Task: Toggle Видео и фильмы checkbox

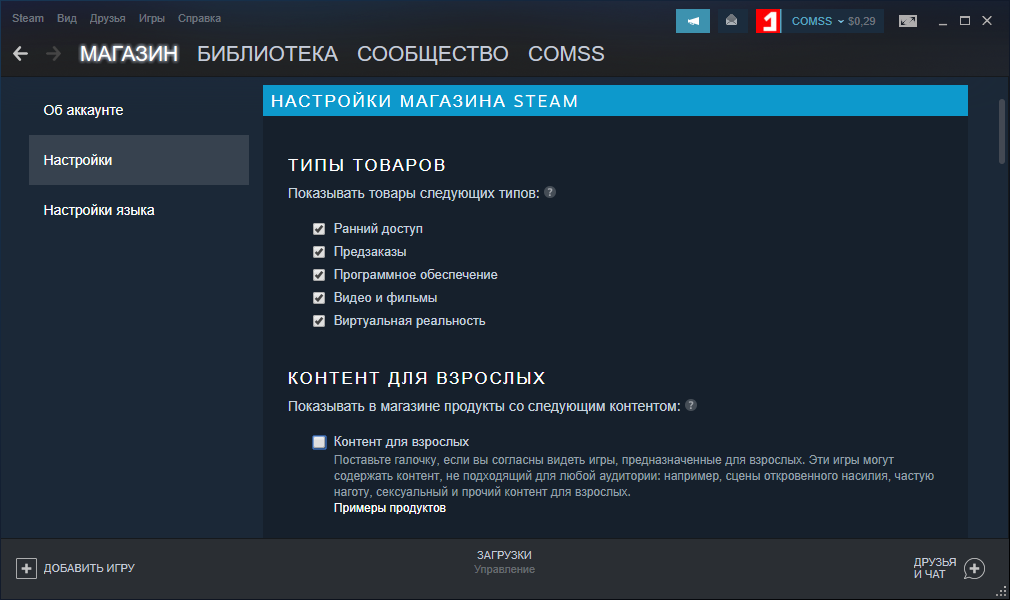Action: click(319, 298)
